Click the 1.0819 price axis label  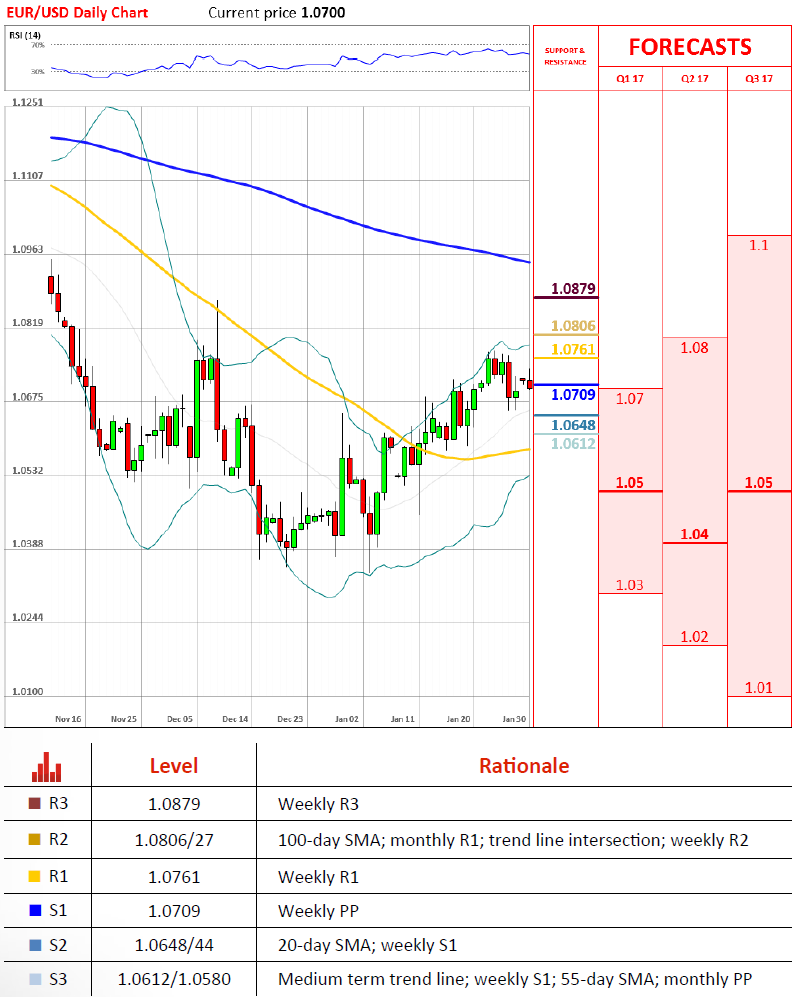click(28, 322)
